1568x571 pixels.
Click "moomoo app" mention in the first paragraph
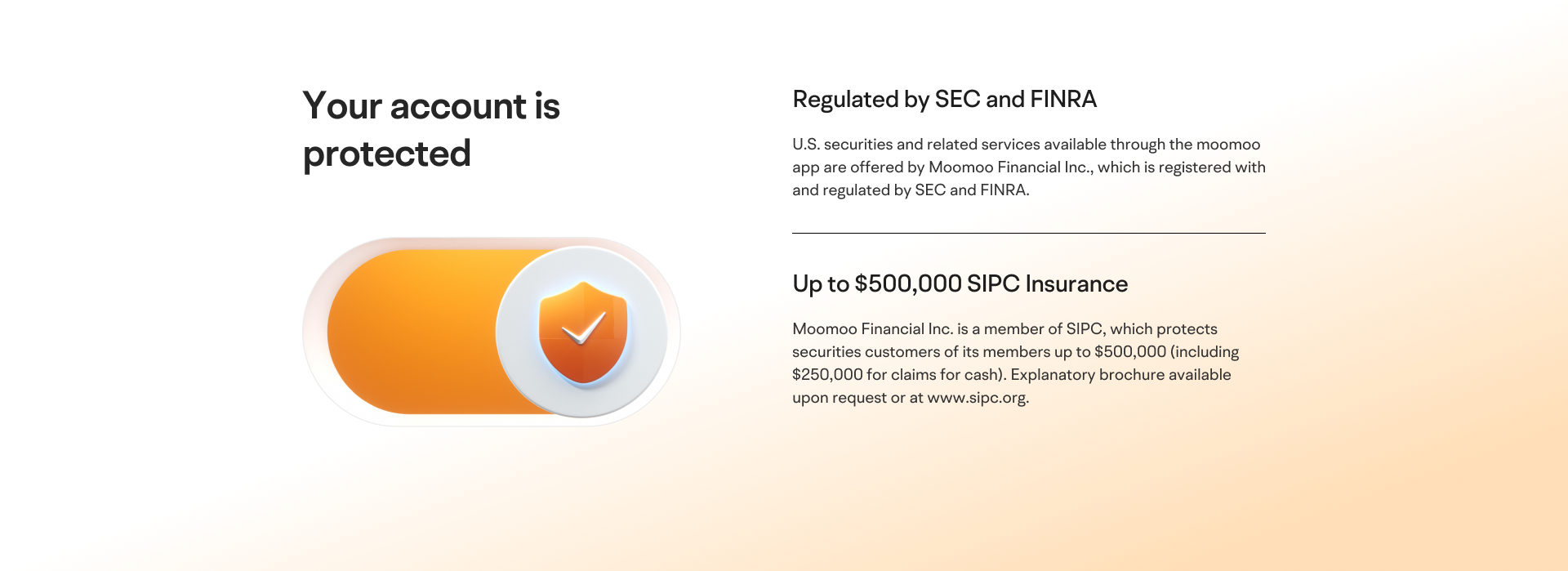tap(1227, 145)
